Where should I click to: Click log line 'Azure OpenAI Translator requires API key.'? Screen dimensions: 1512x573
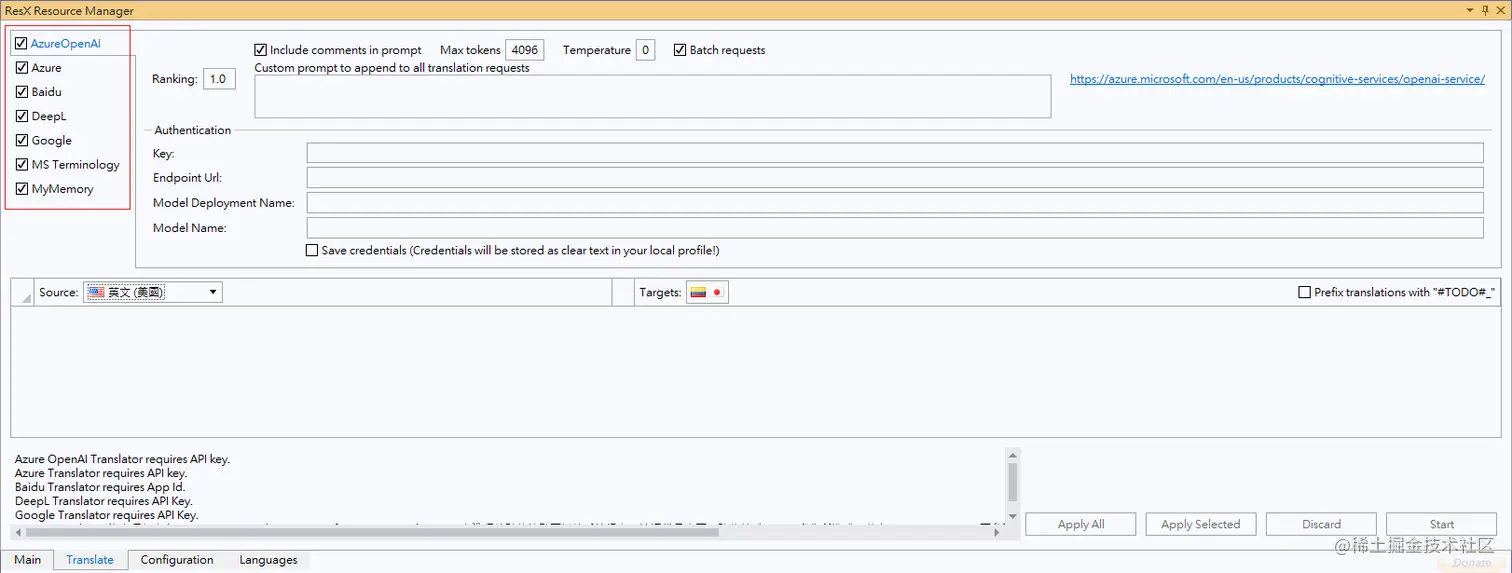123,459
